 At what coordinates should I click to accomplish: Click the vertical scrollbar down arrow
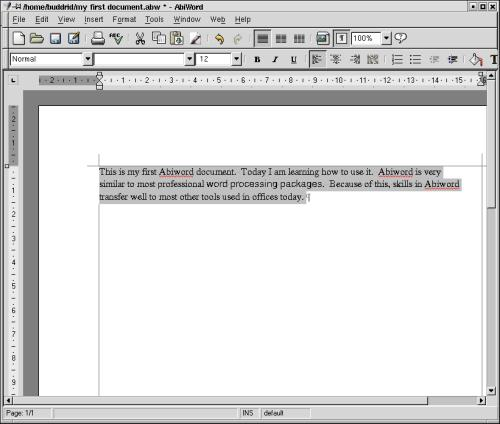[491, 391]
